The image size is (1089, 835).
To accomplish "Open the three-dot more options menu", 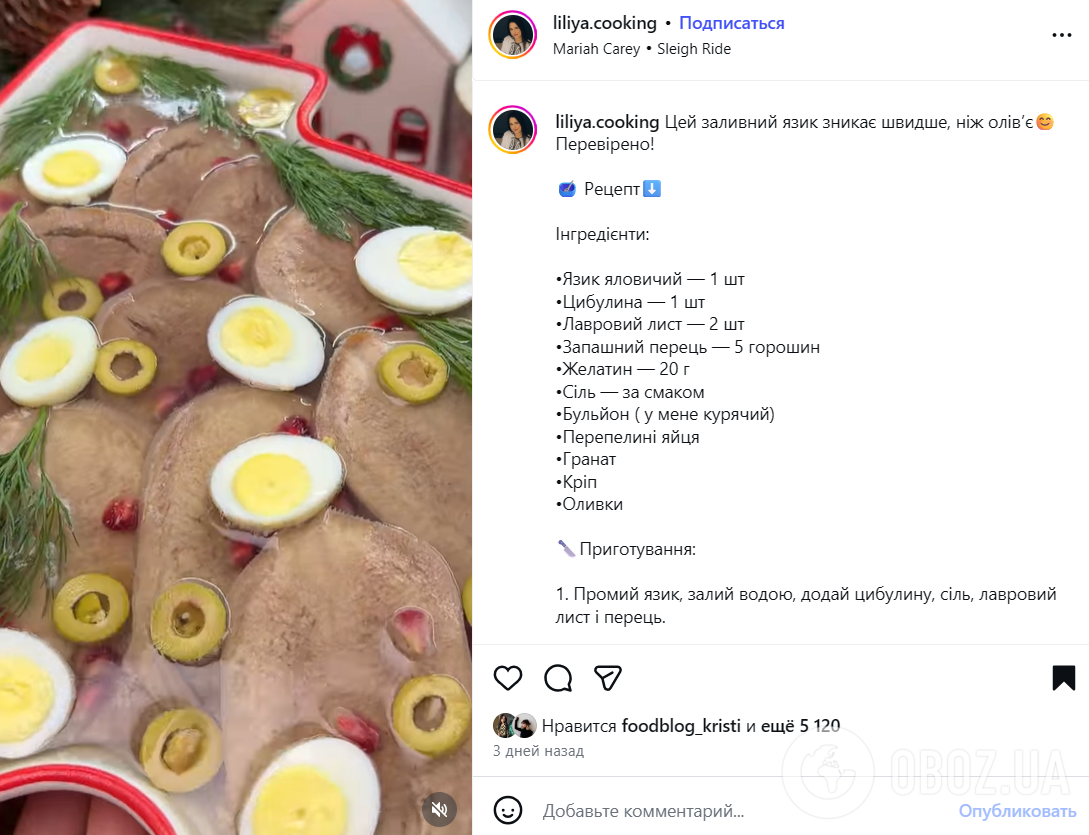I will click(x=1061, y=35).
